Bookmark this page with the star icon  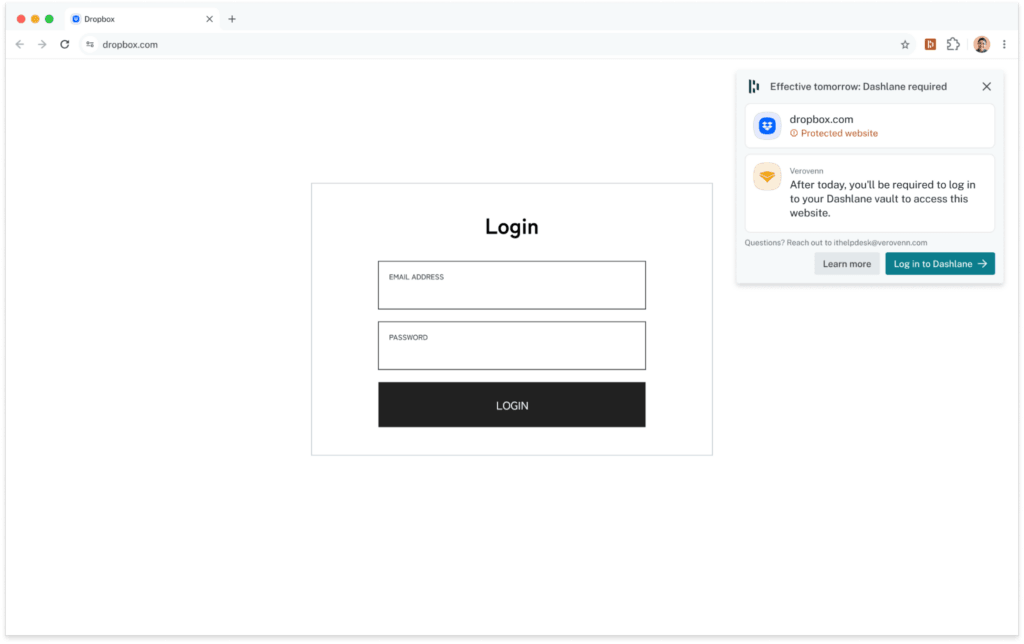[x=904, y=44]
